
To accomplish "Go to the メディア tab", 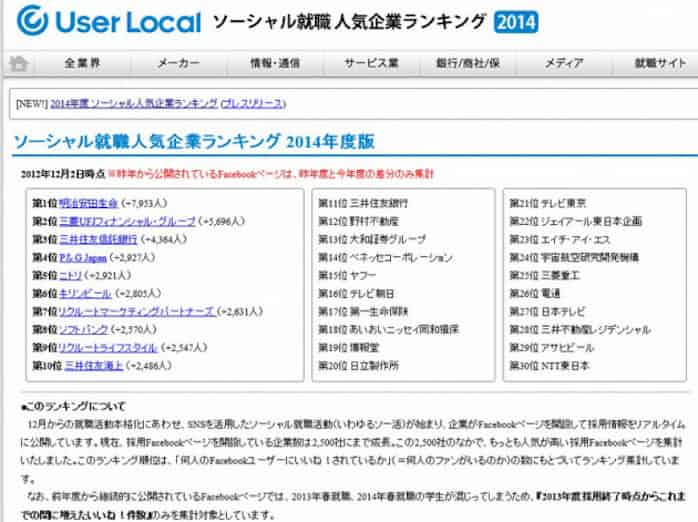I will (x=564, y=63).
